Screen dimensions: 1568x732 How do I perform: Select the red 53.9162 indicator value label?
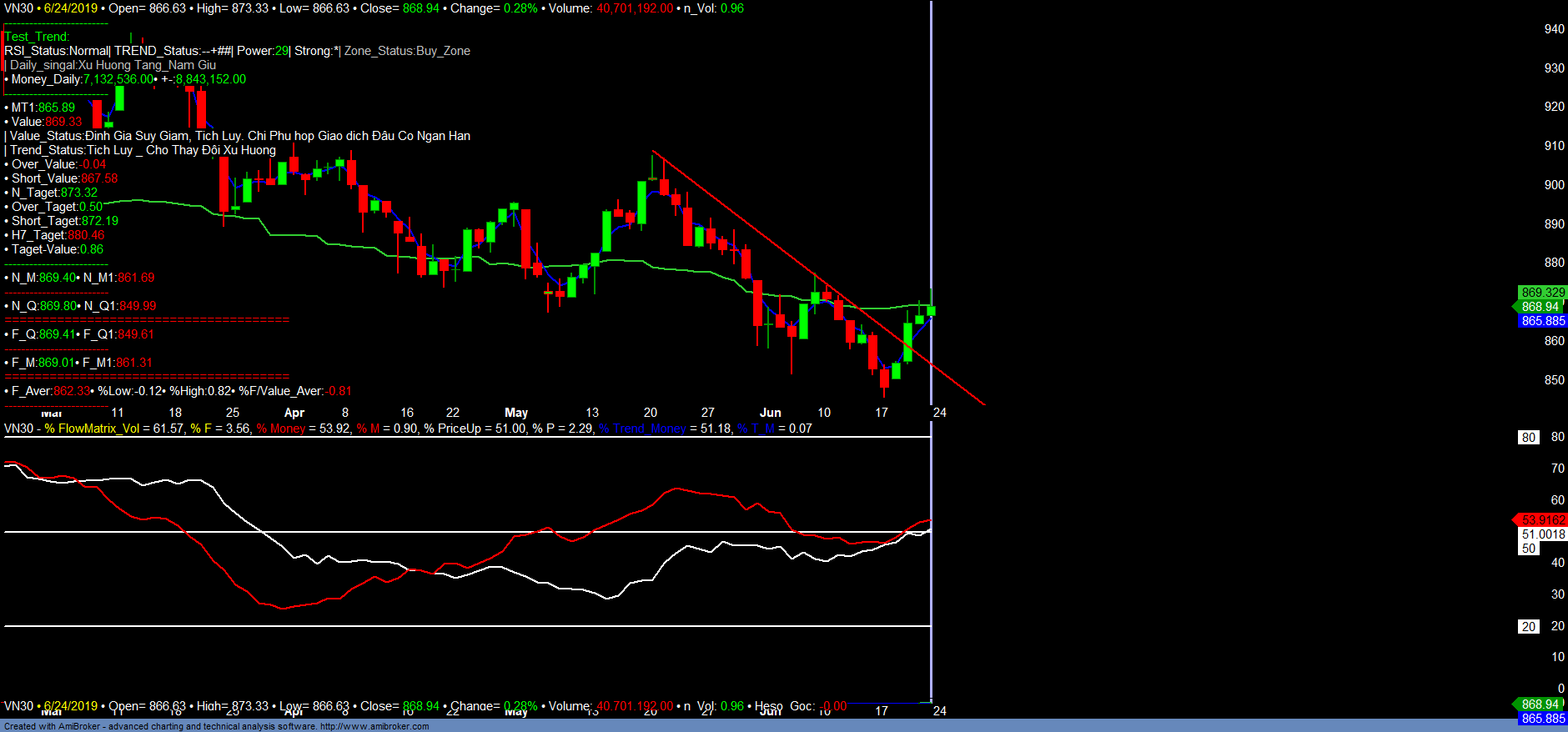tap(1542, 520)
